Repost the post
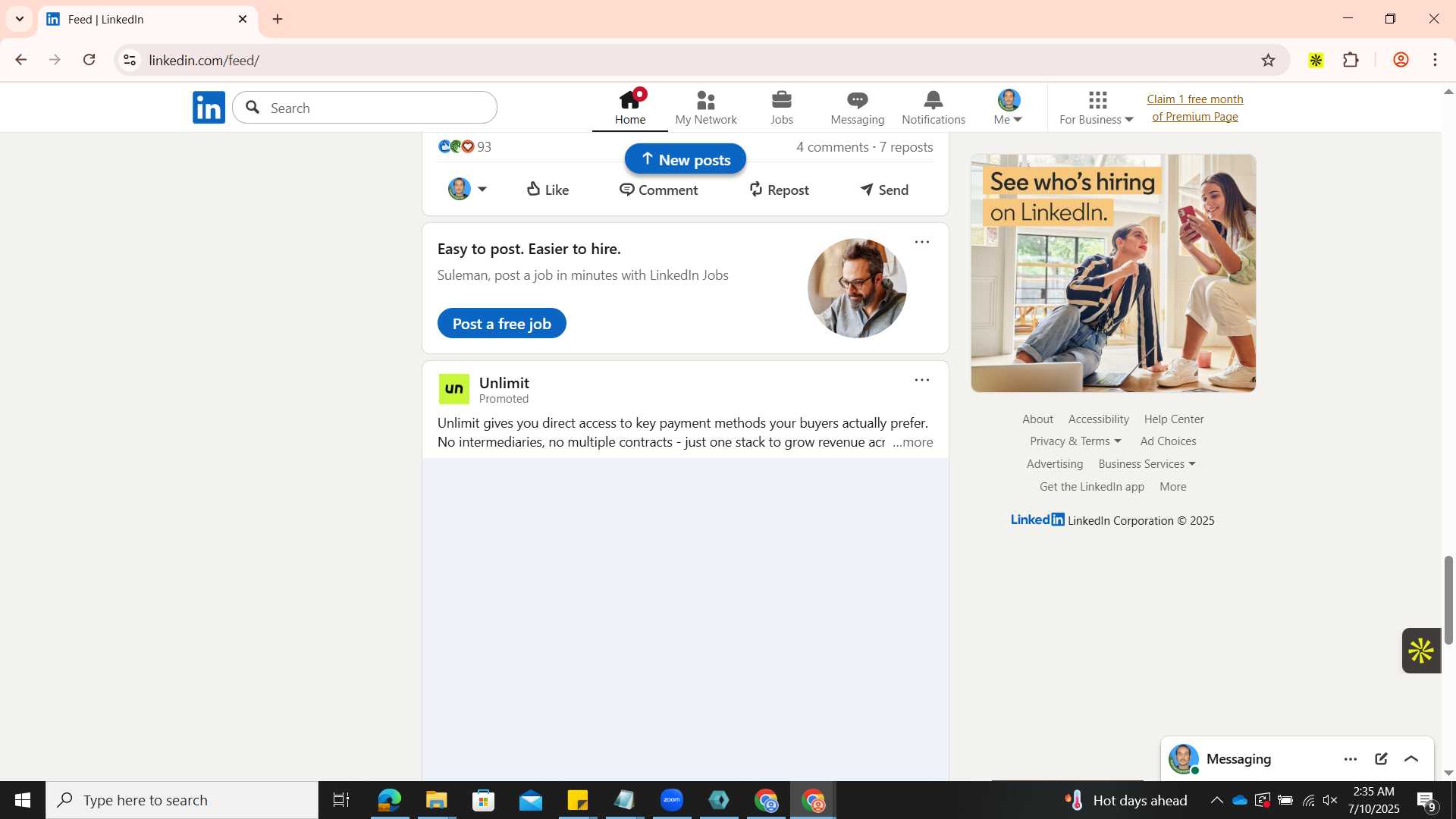The image size is (1456, 819). point(779,190)
